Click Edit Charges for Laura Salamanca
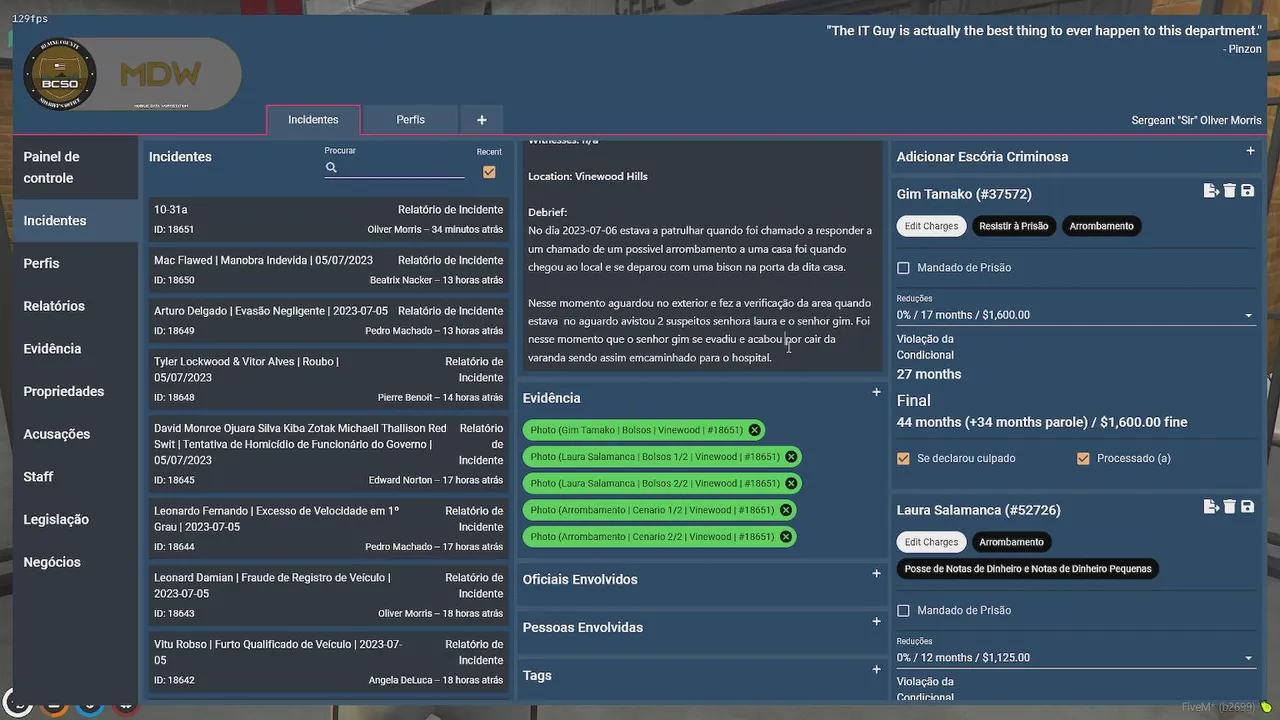Screen dimensions: 1280x720 point(931,542)
